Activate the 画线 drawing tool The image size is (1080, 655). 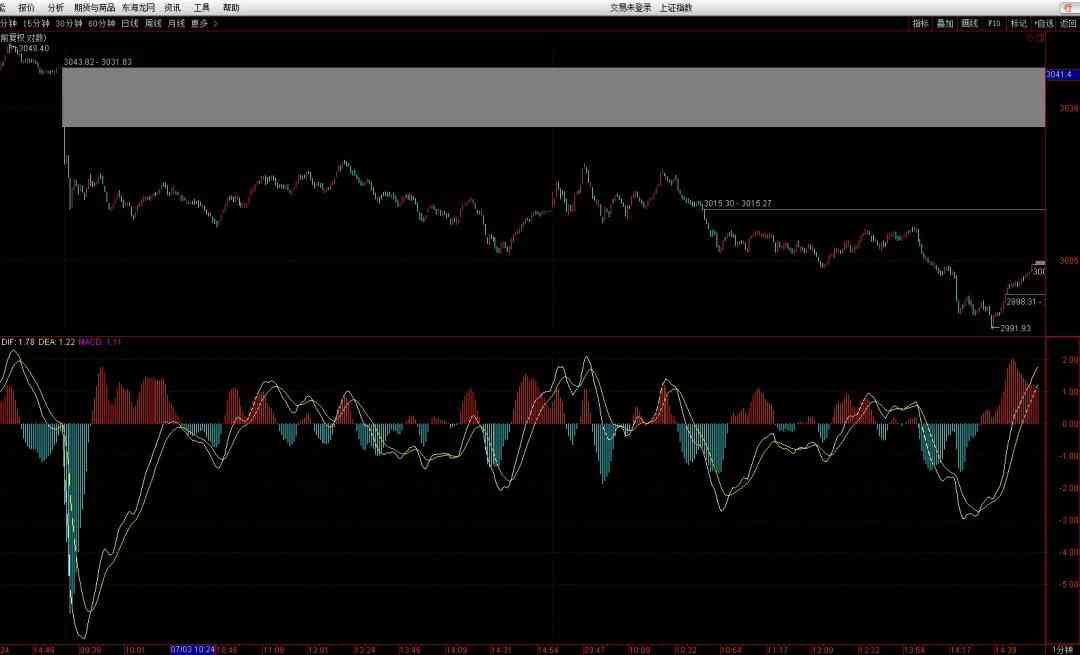pos(969,22)
